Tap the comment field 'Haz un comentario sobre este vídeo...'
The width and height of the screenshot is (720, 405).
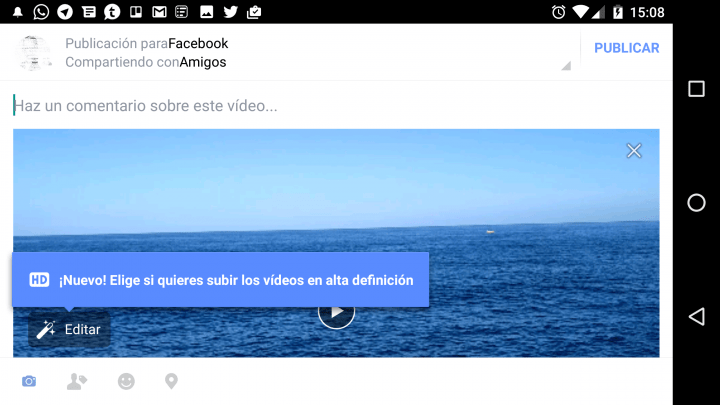(x=336, y=106)
